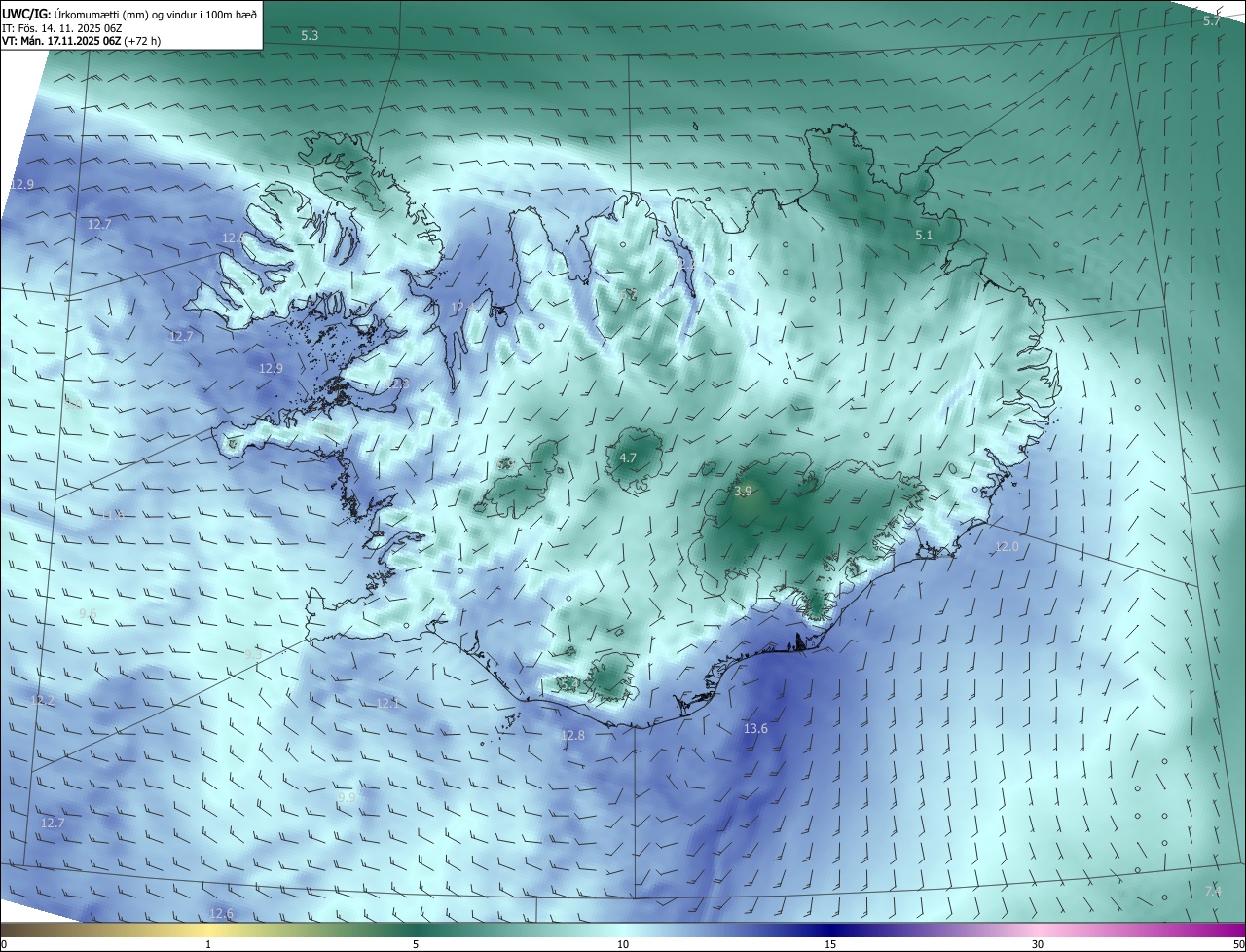This screenshot has width=1246, height=952.
Task: Click the 12.1 value southwest of Iceland
Action: (x=387, y=703)
